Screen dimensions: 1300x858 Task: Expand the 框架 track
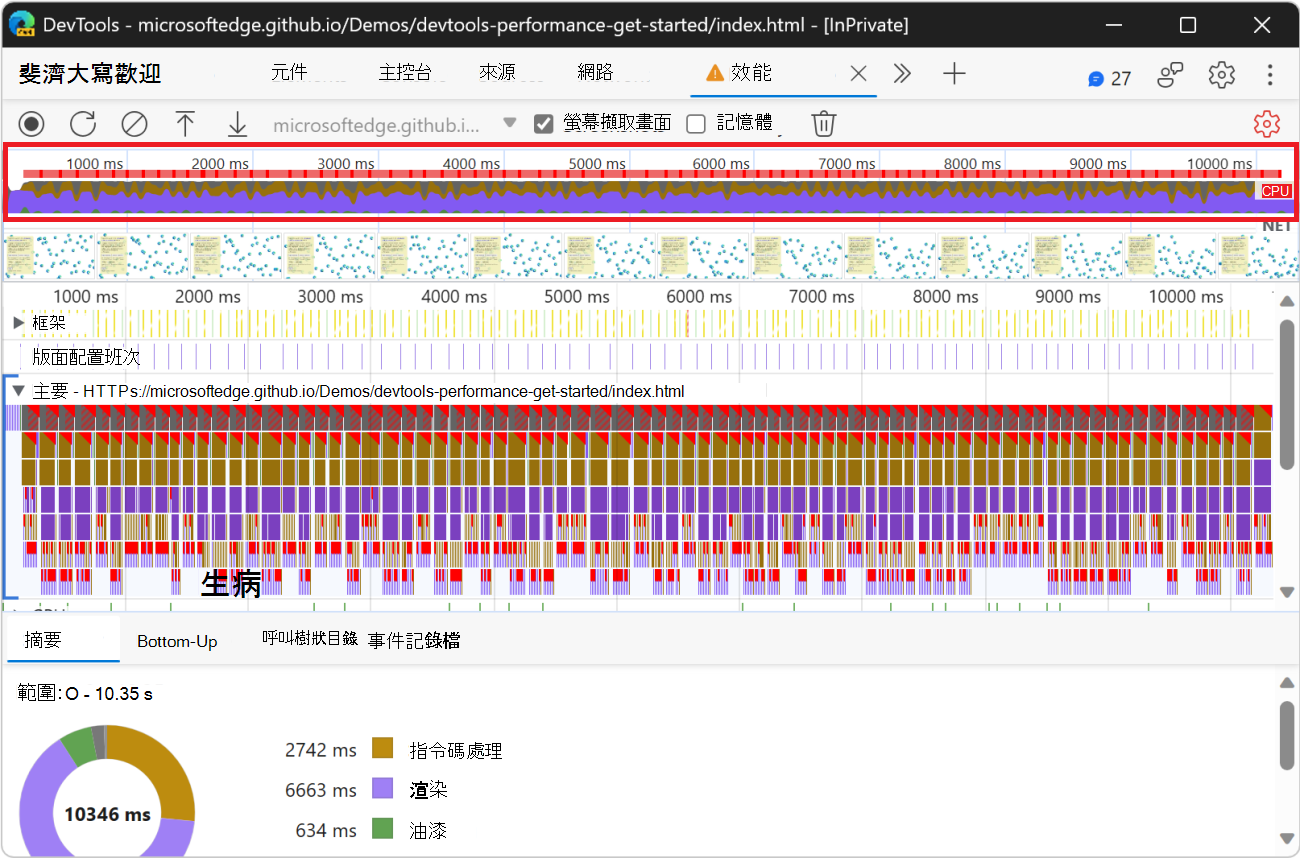coord(19,323)
